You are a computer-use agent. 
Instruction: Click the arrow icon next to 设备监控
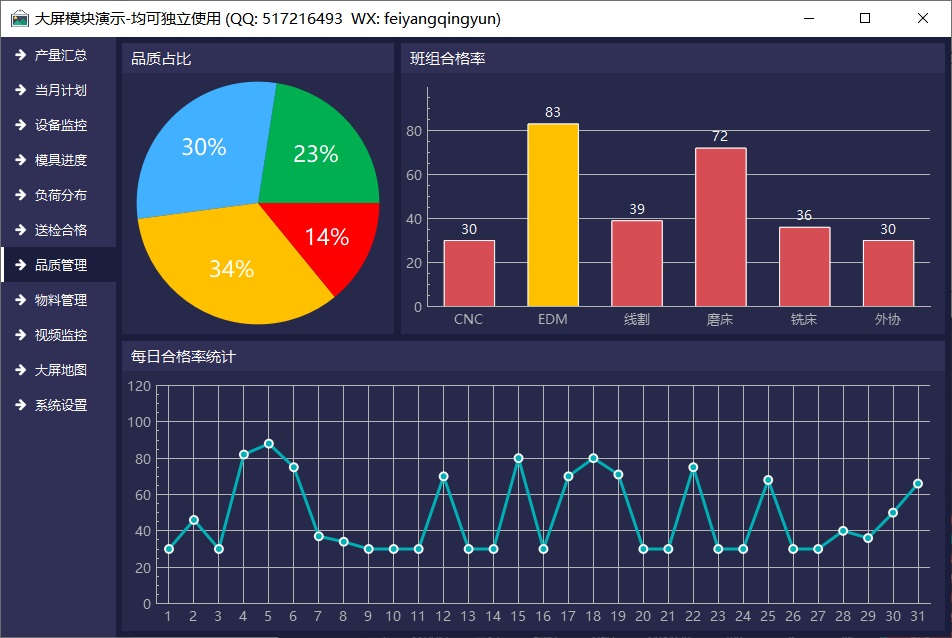19,125
